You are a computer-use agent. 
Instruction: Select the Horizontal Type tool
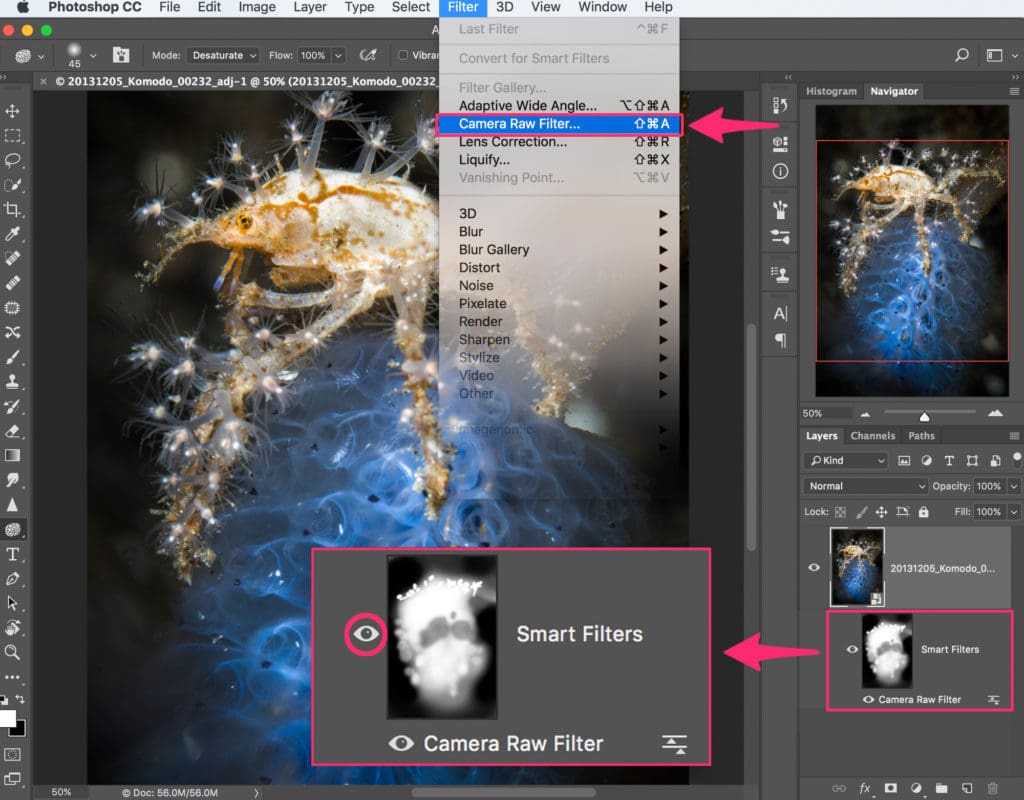[x=12, y=554]
